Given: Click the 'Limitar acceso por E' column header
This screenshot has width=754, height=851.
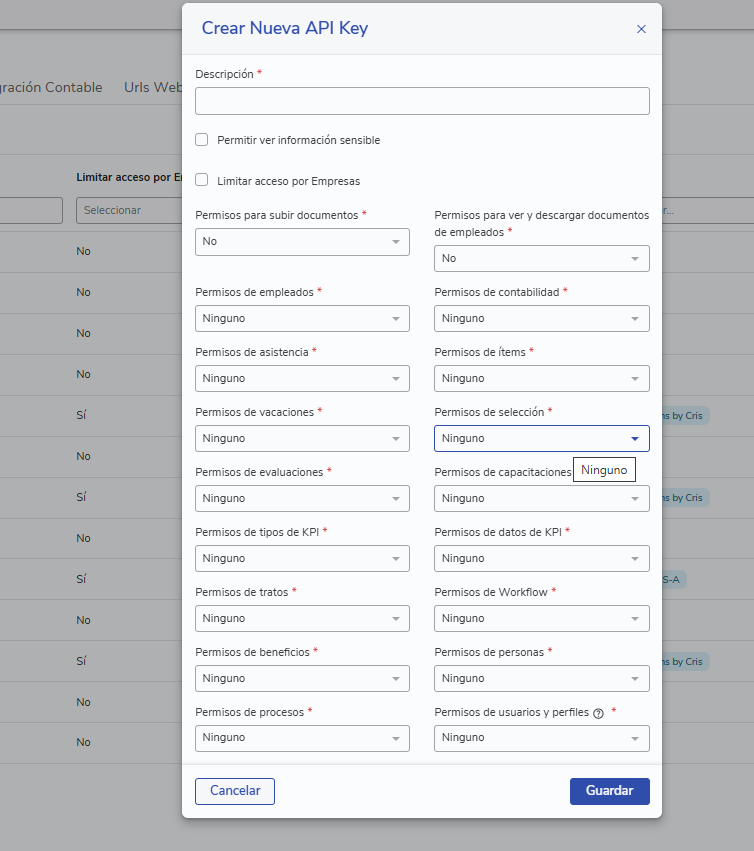Looking at the screenshot, I should click(x=129, y=177).
